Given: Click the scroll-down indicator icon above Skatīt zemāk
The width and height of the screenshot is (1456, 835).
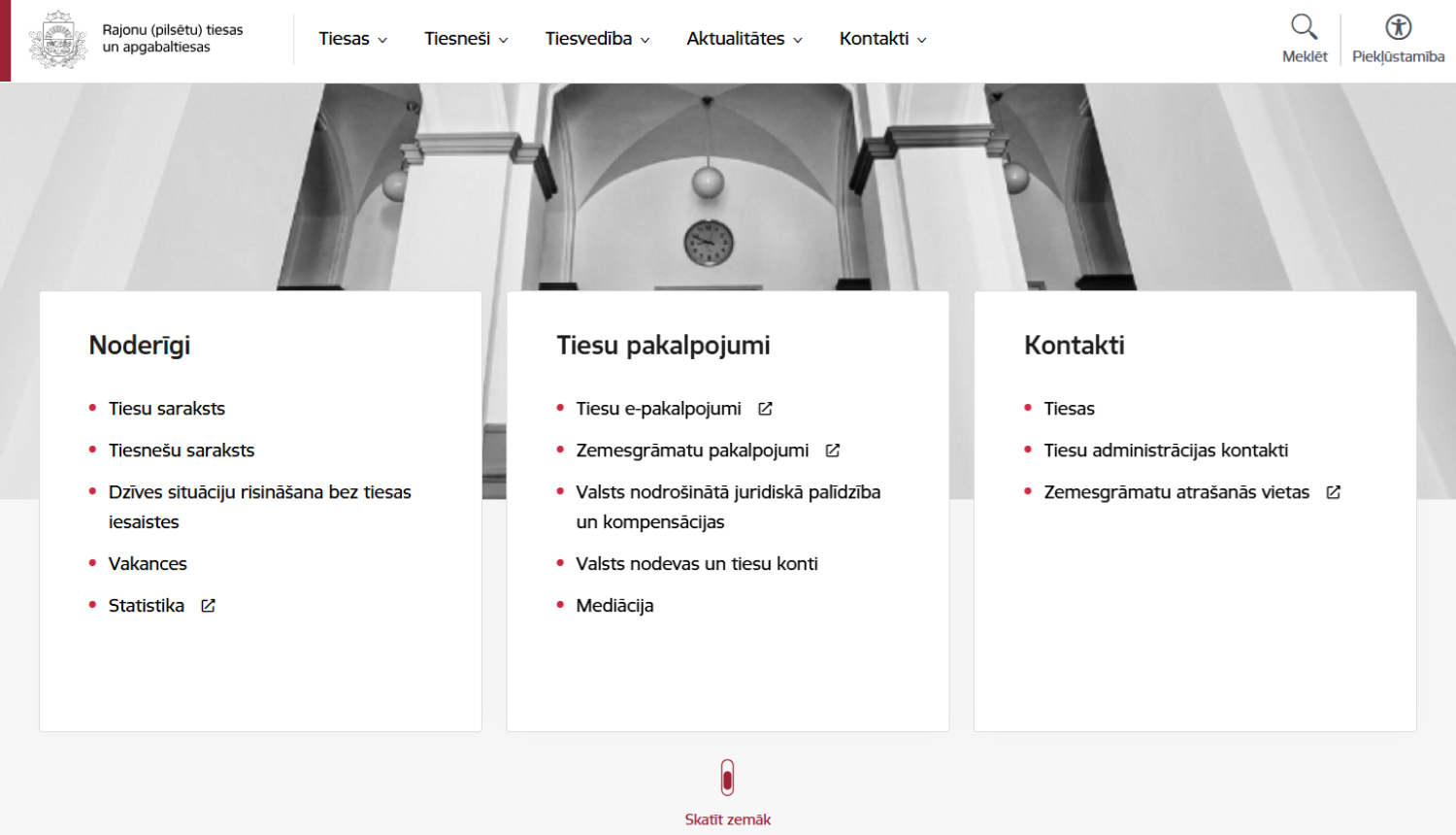Looking at the screenshot, I should (x=726, y=777).
